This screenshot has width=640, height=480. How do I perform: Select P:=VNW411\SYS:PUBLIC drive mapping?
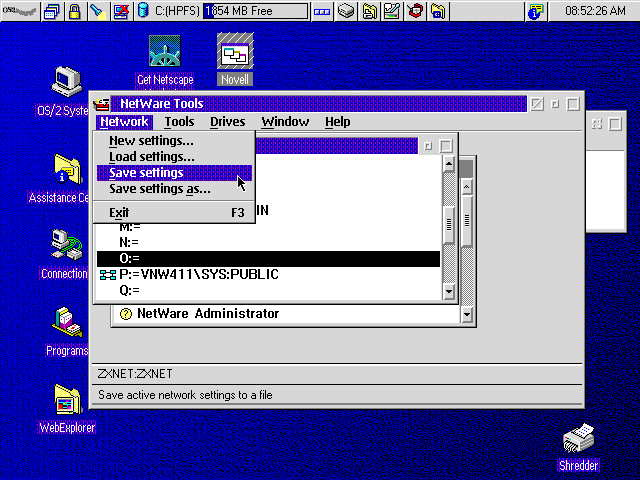pyautogui.click(x=269, y=274)
